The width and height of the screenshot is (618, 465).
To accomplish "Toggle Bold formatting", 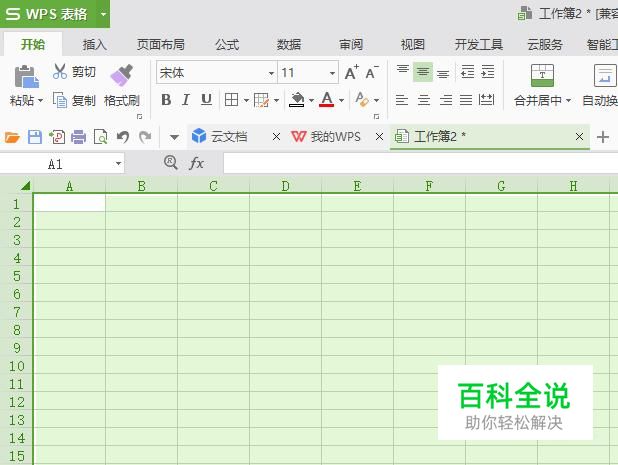I will pos(166,100).
